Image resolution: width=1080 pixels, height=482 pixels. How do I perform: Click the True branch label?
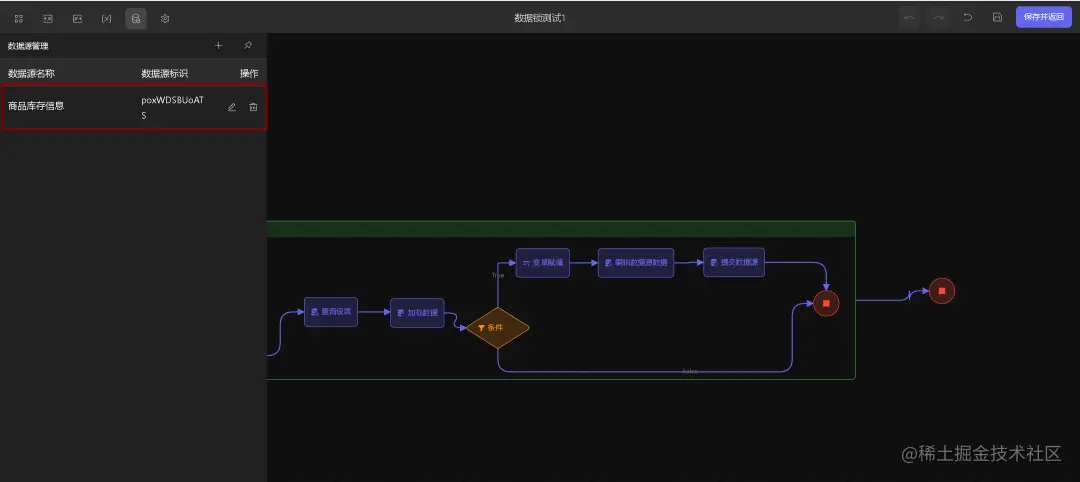(x=497, y=275)
